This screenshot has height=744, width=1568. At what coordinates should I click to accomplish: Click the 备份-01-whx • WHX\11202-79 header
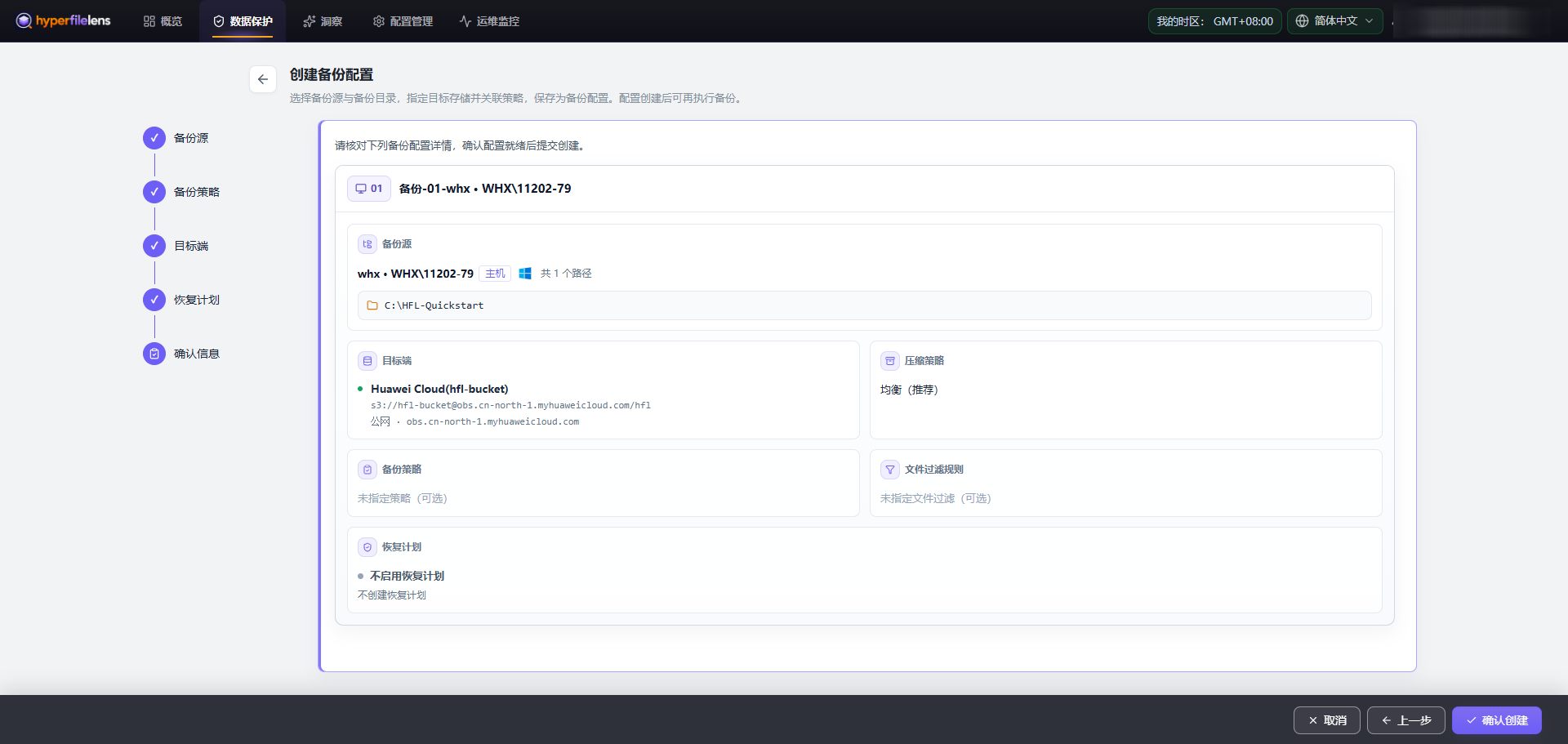485,189
